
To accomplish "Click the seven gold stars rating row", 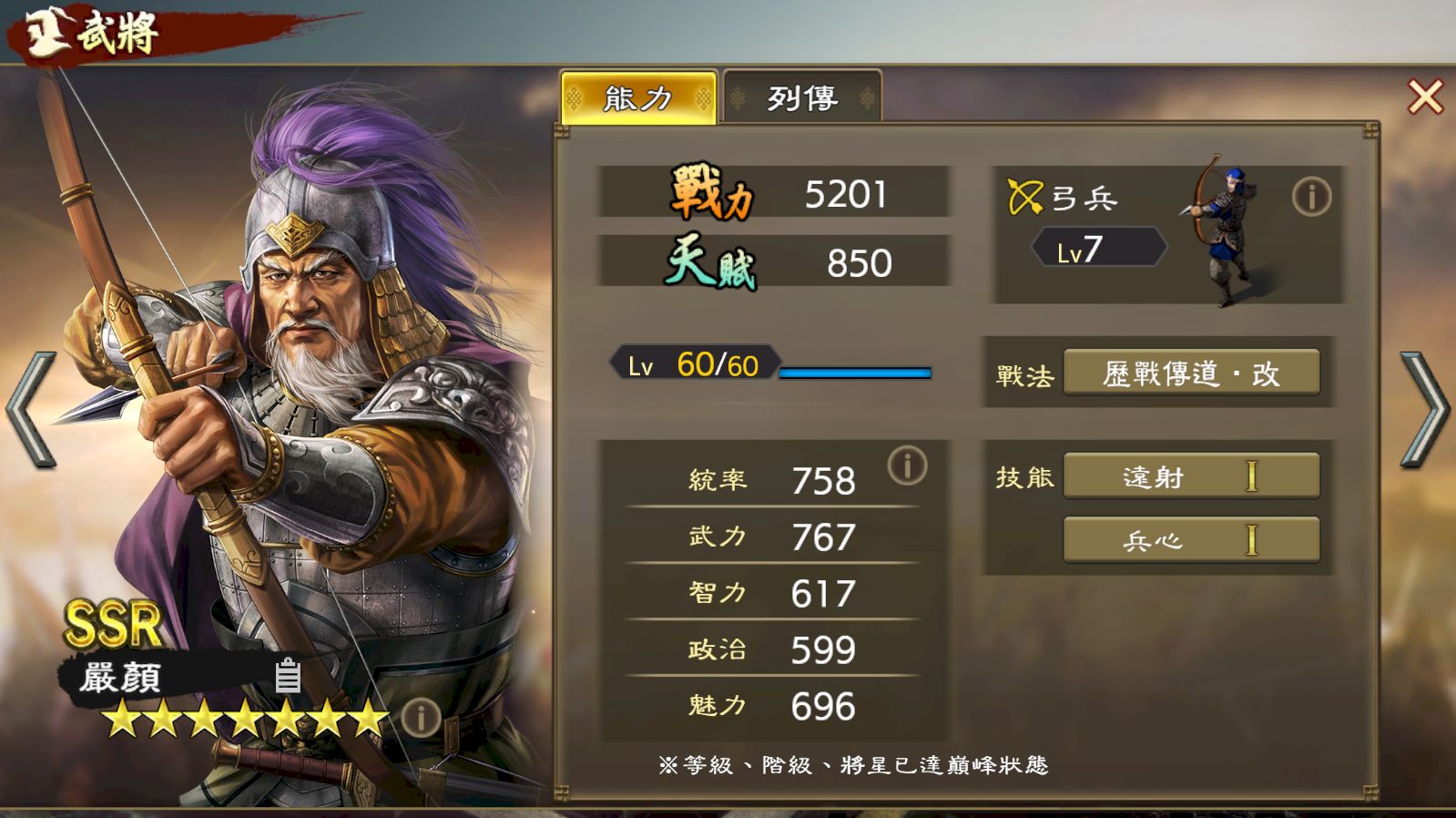I will point(245,719).
